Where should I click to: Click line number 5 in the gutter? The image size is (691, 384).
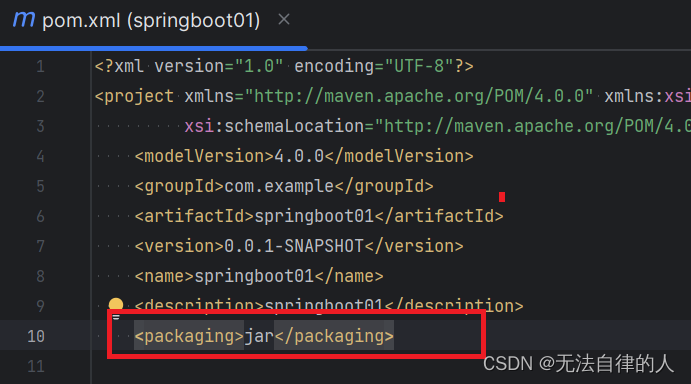41,186
